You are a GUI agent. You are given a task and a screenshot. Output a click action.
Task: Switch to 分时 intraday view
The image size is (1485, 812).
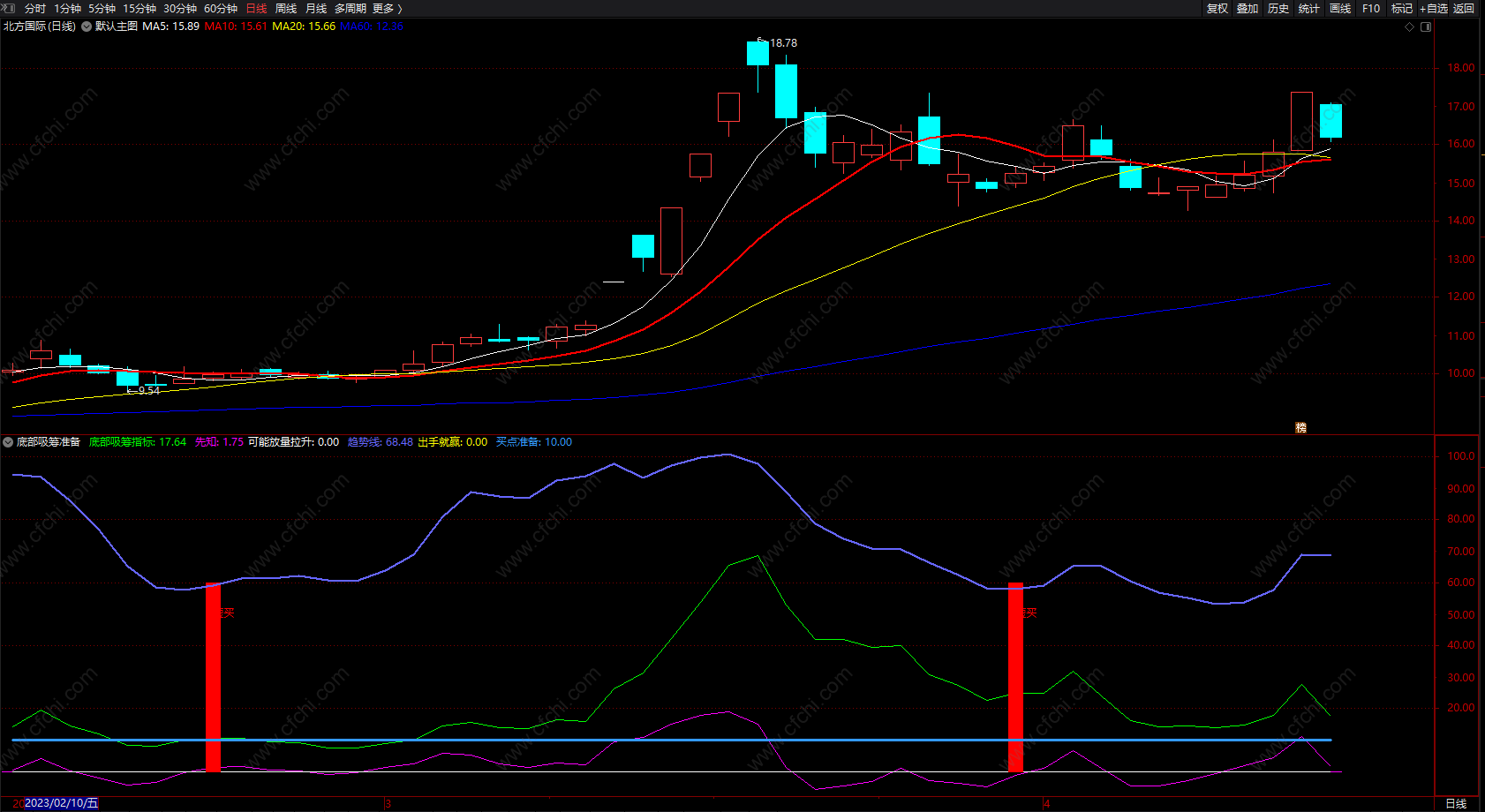(35, 8)
